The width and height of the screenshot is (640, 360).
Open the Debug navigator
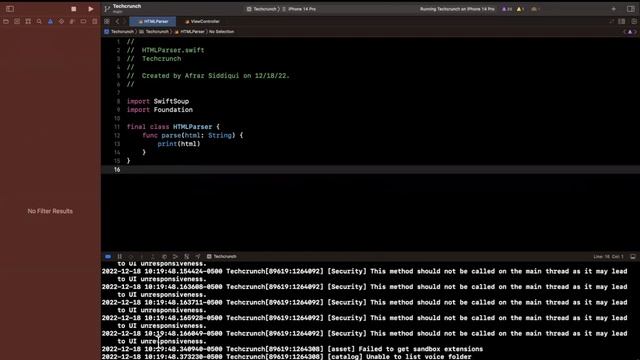click(x=72, y=21)
